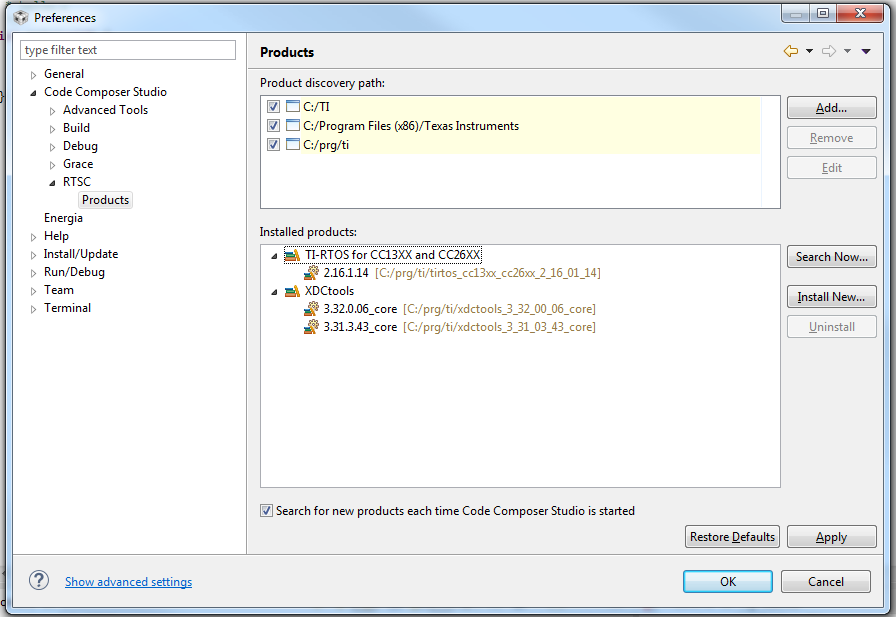Expand the General tree node
This screenshot has width=896, height=617.
pos(33,75)
